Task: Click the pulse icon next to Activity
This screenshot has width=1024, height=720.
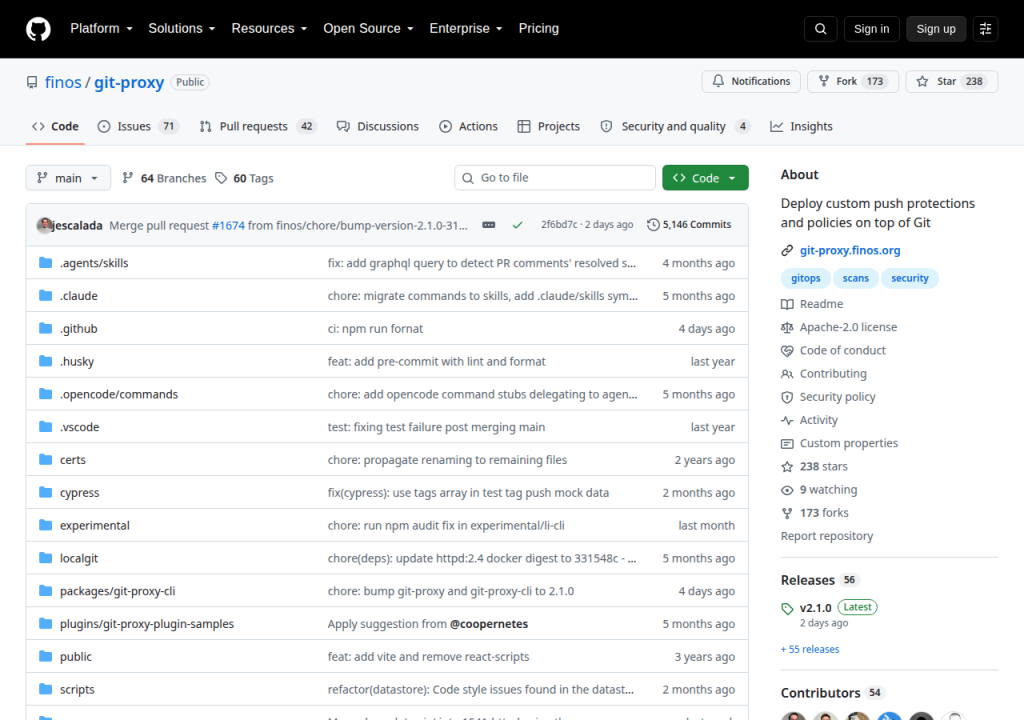Action: point(787,420)
